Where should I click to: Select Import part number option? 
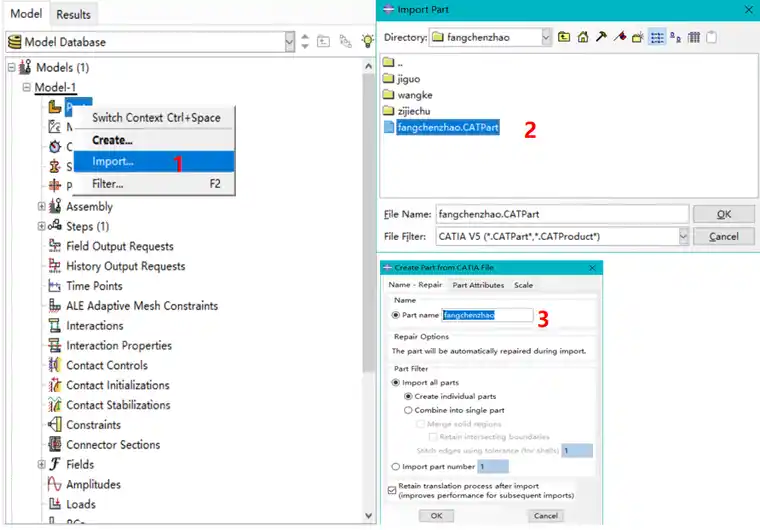pos(396,466)
